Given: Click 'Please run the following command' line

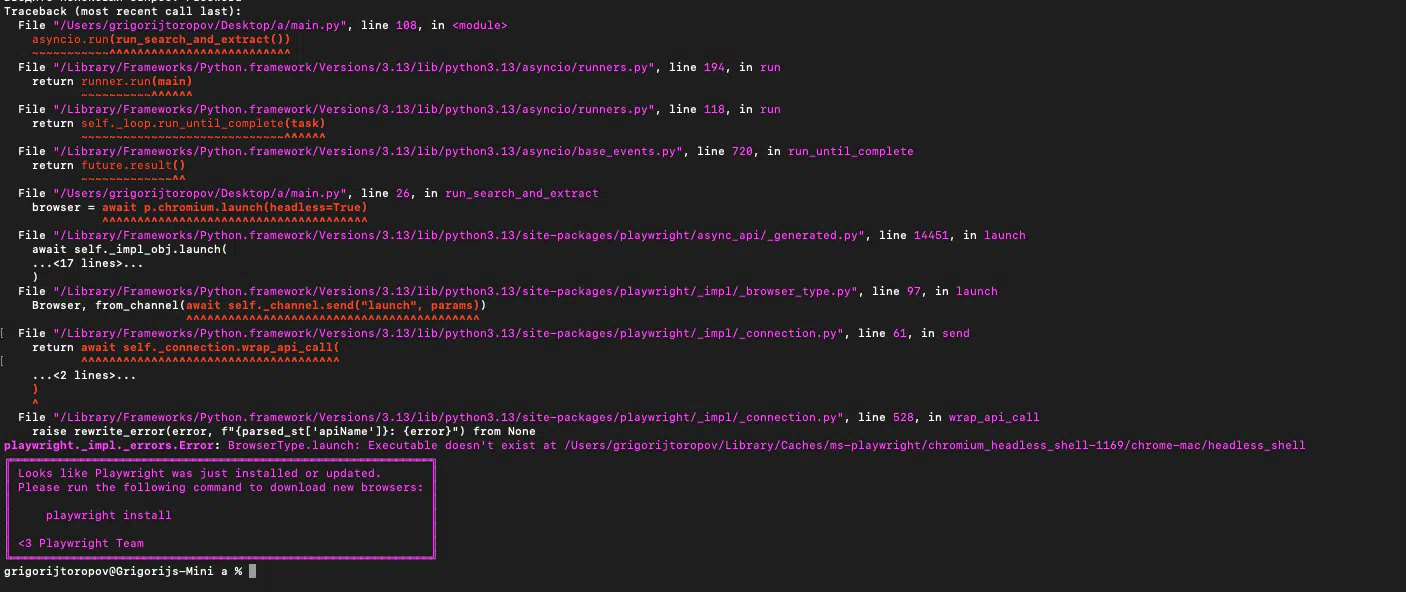Looking at the screenshot, I should click(x=221, y=487).
